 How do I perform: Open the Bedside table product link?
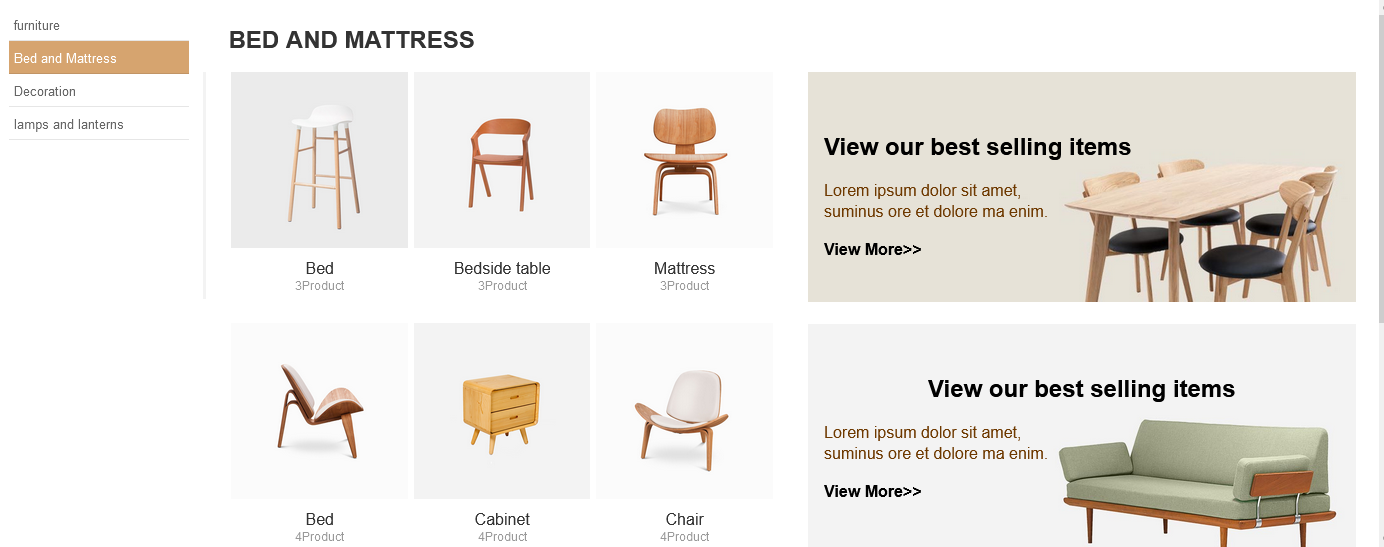tap(502, 268)
